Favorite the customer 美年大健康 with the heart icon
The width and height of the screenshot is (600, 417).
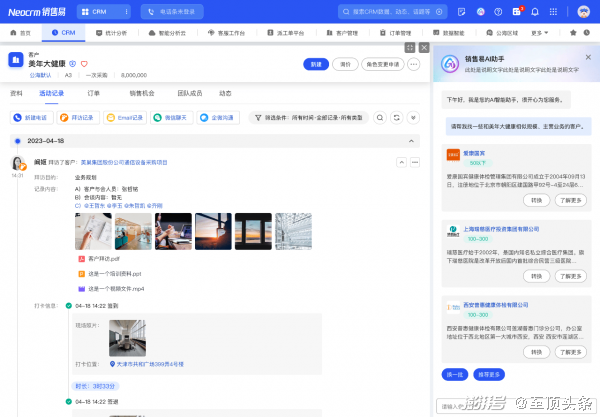(84, 64)
